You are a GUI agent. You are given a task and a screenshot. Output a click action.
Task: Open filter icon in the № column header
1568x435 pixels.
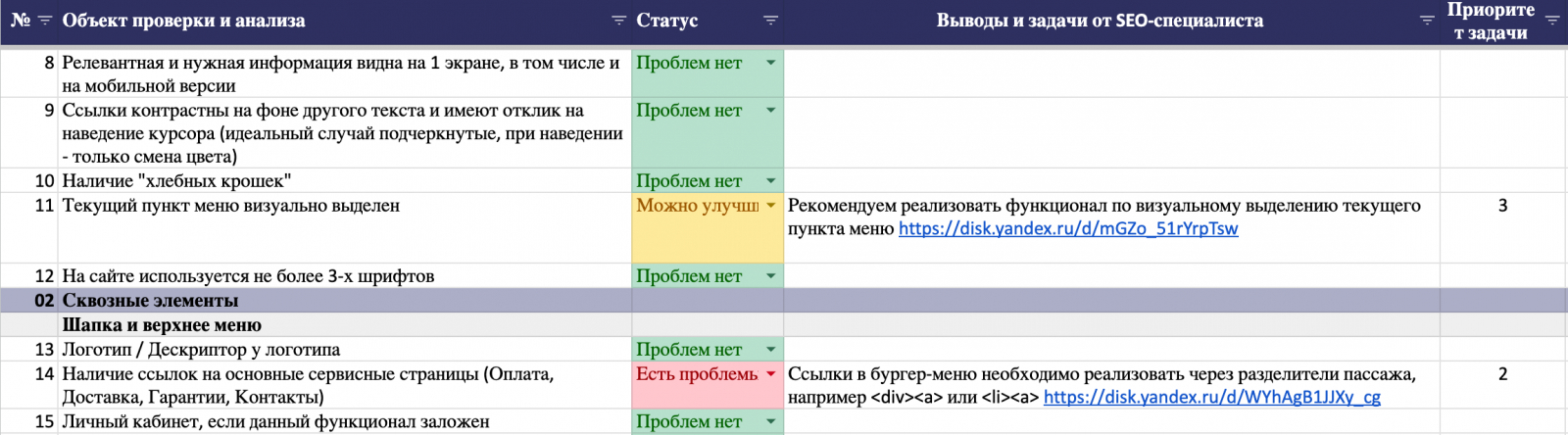click(44, 21)
